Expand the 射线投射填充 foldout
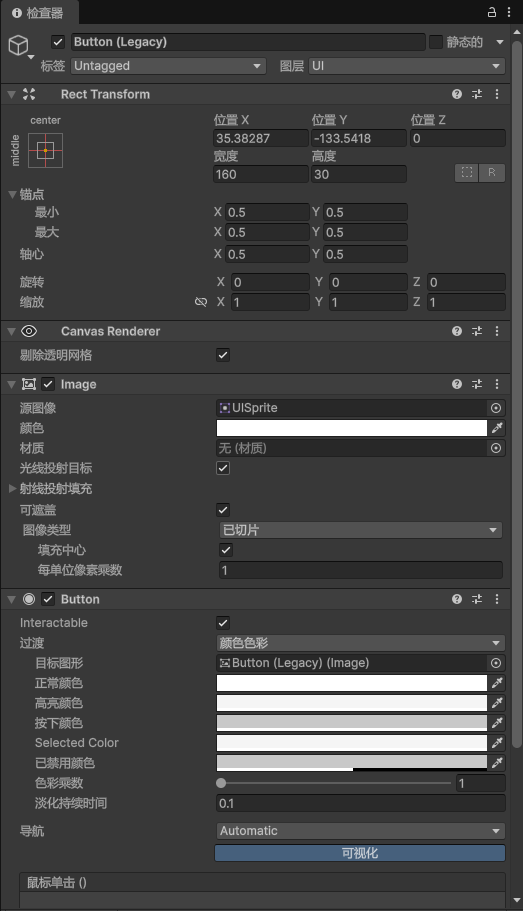This screenshot has height=911, width=523. click(x=12, y=489)
